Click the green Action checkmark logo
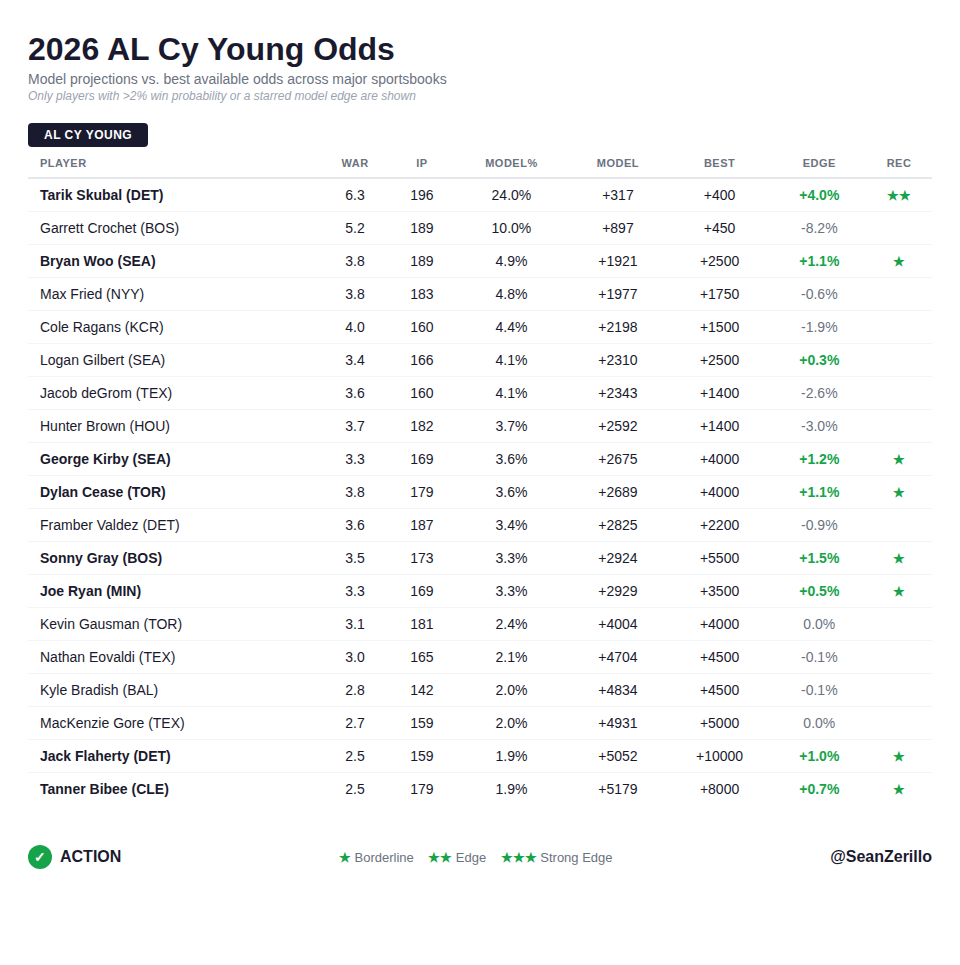The height and width of the screenshot is (965, 960). [x=40, y=857]
